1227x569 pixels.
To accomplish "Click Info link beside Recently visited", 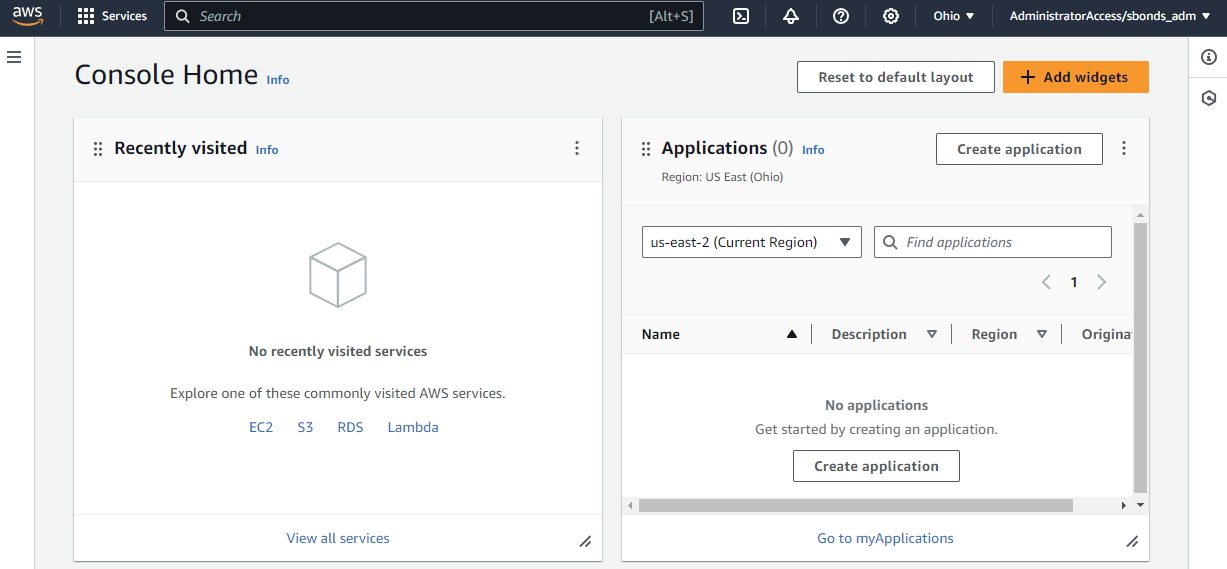I will (x=267, y=150).
